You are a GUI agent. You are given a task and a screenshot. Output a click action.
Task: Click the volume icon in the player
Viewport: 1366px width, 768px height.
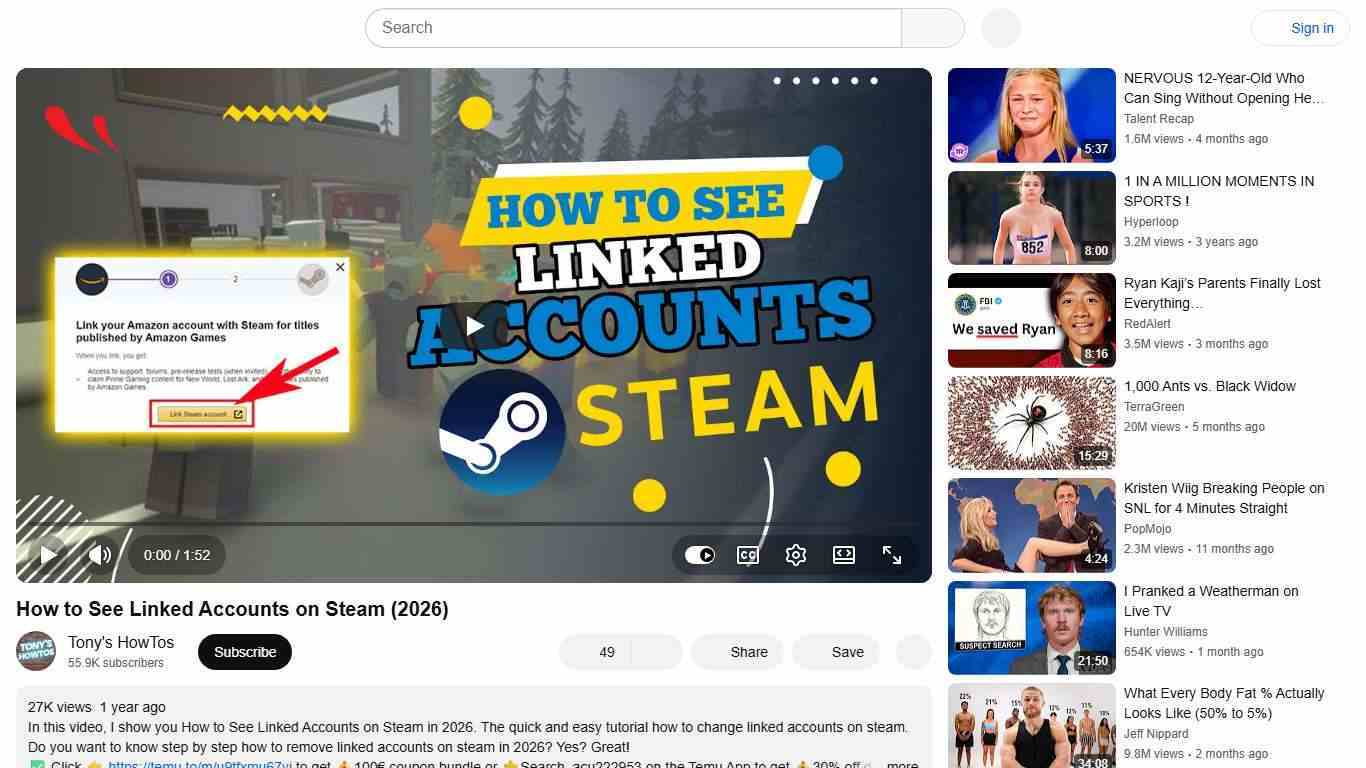100,555
